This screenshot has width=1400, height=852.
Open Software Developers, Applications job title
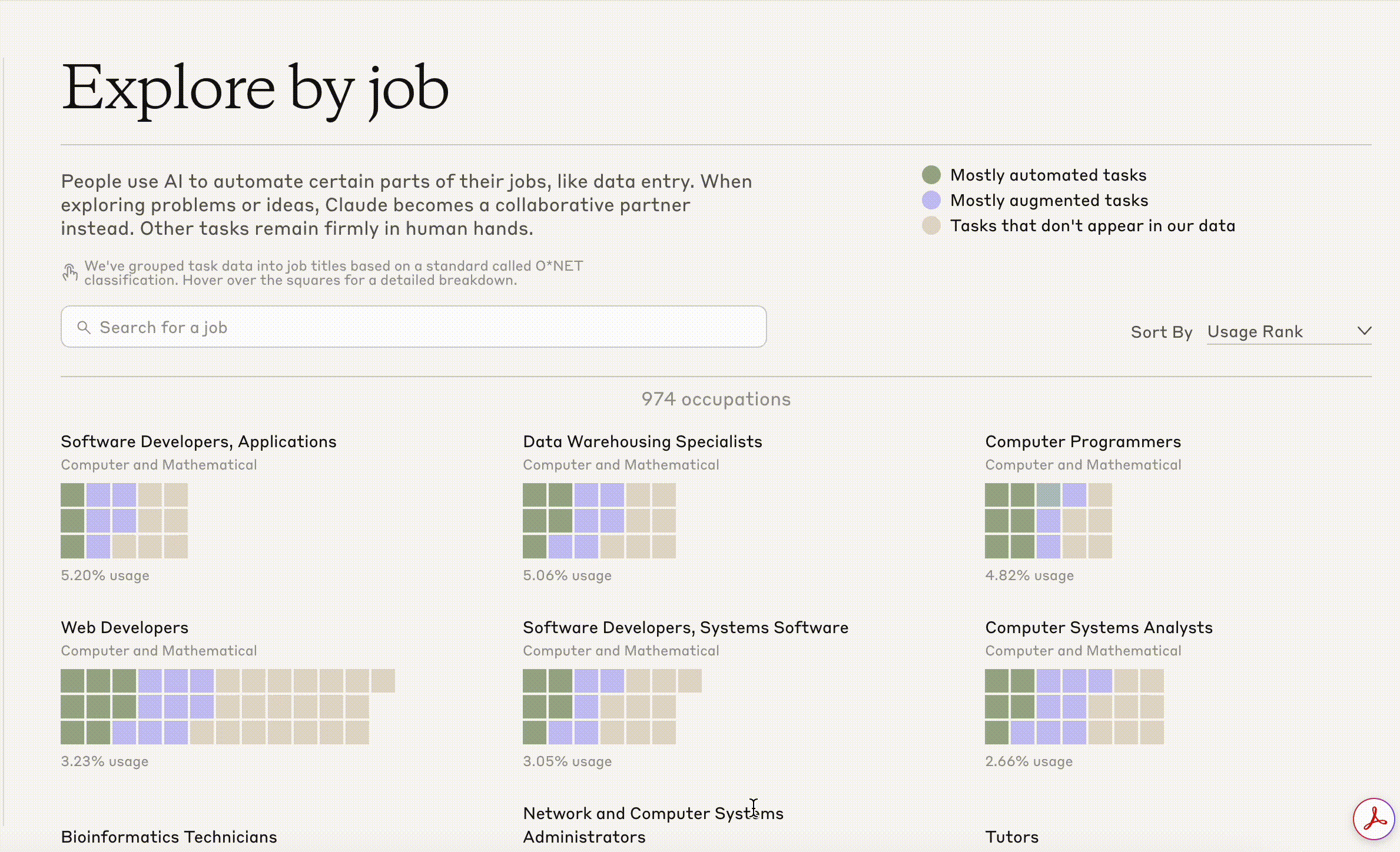point(198,441)
